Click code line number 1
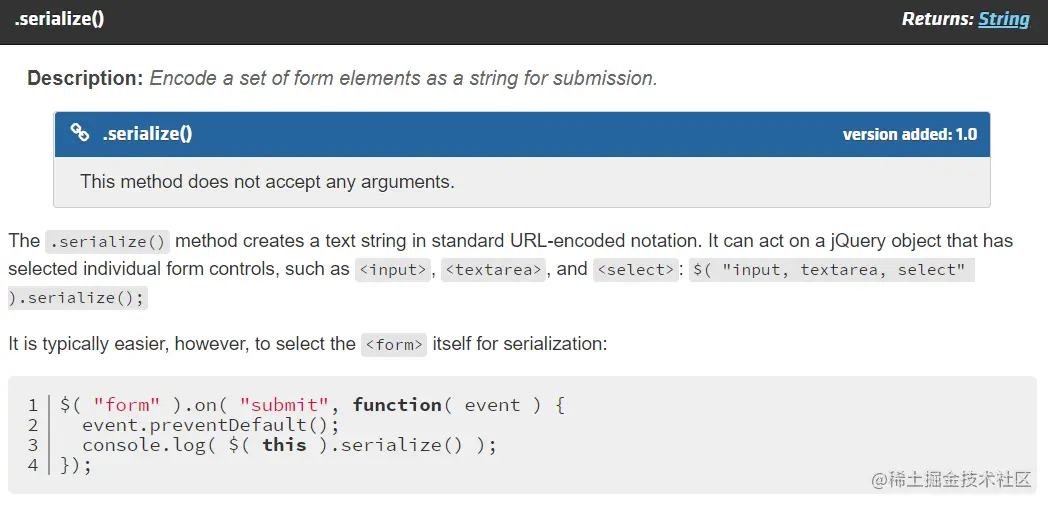 click(33, 405)
